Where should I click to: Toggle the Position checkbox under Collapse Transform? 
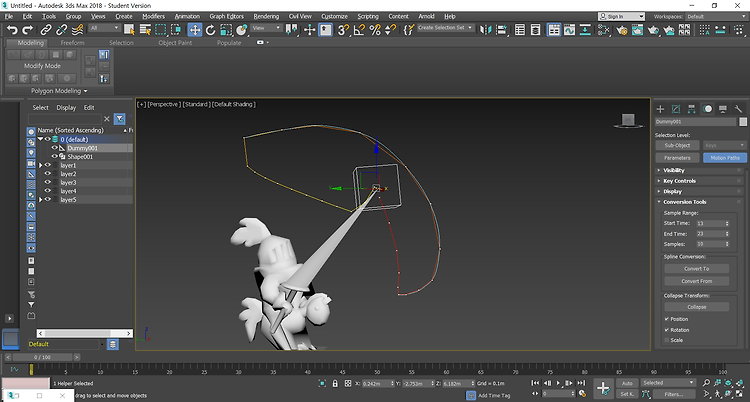point(667,319)
